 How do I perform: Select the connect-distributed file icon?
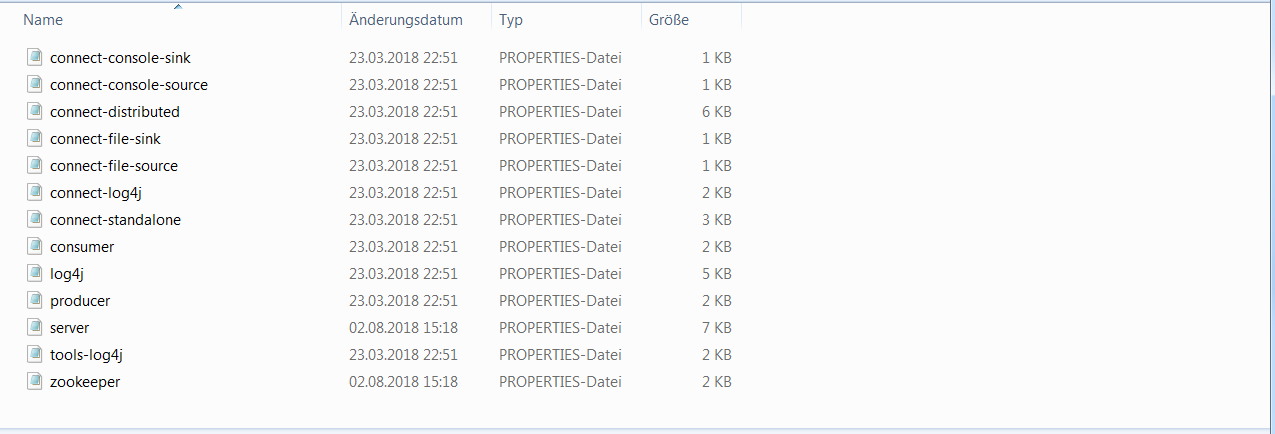pyautogui.click(x=35, y=111)
